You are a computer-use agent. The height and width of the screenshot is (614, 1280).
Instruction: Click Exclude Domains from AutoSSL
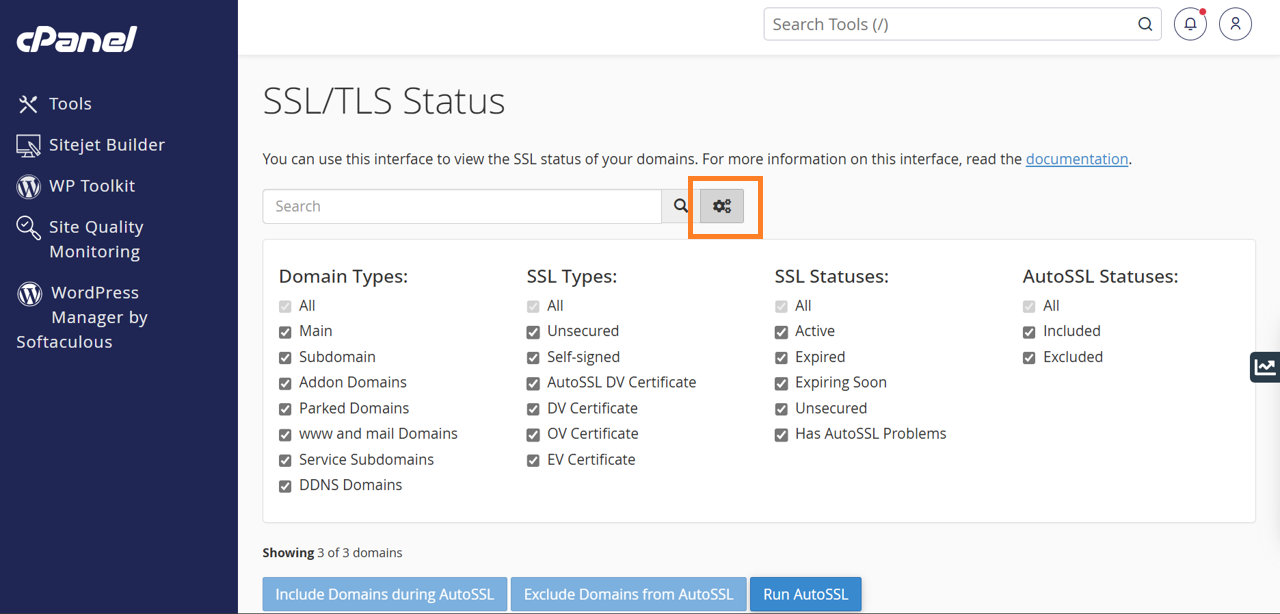click(628, 594)
